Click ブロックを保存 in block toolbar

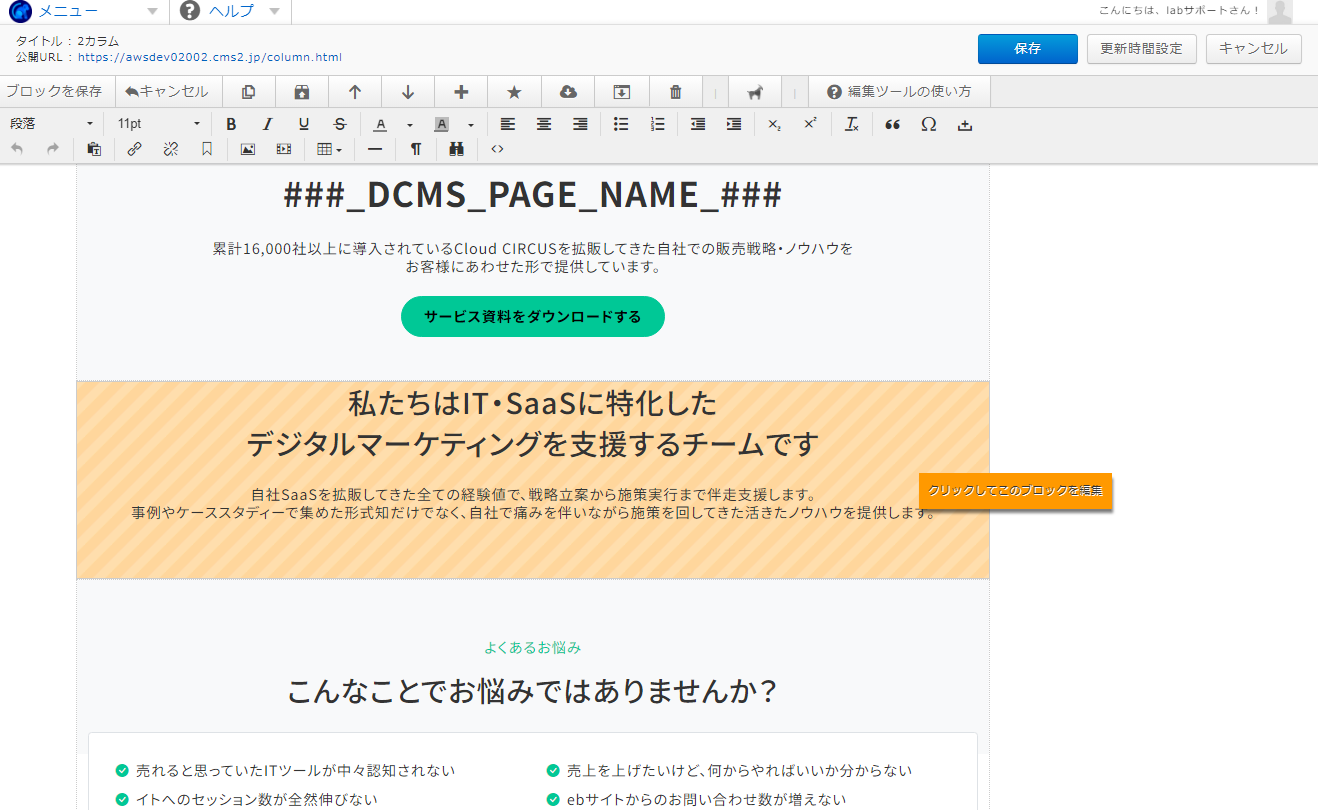click(54, 92)
